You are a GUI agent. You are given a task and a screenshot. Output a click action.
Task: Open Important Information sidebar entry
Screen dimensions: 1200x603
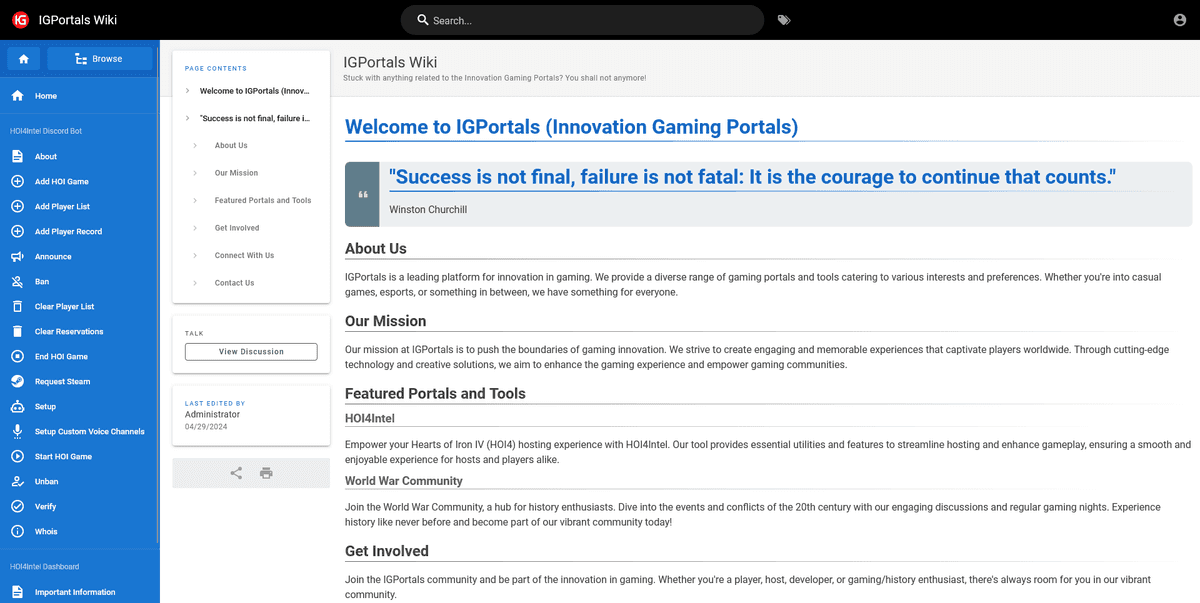pos(79,592)
